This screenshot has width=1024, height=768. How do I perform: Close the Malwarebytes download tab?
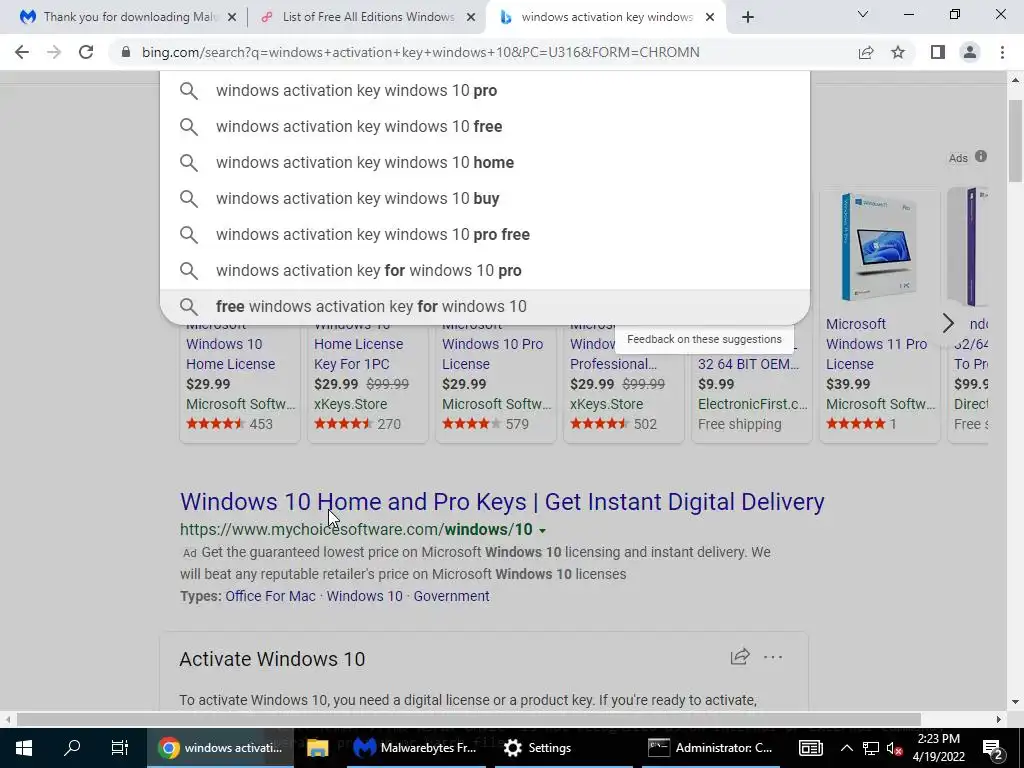232,18
